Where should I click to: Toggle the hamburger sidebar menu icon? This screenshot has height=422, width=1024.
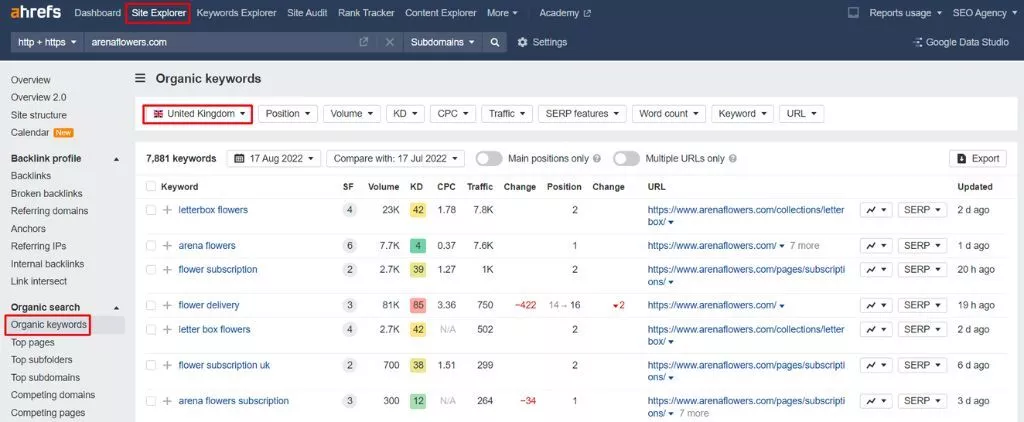(140, 78)
